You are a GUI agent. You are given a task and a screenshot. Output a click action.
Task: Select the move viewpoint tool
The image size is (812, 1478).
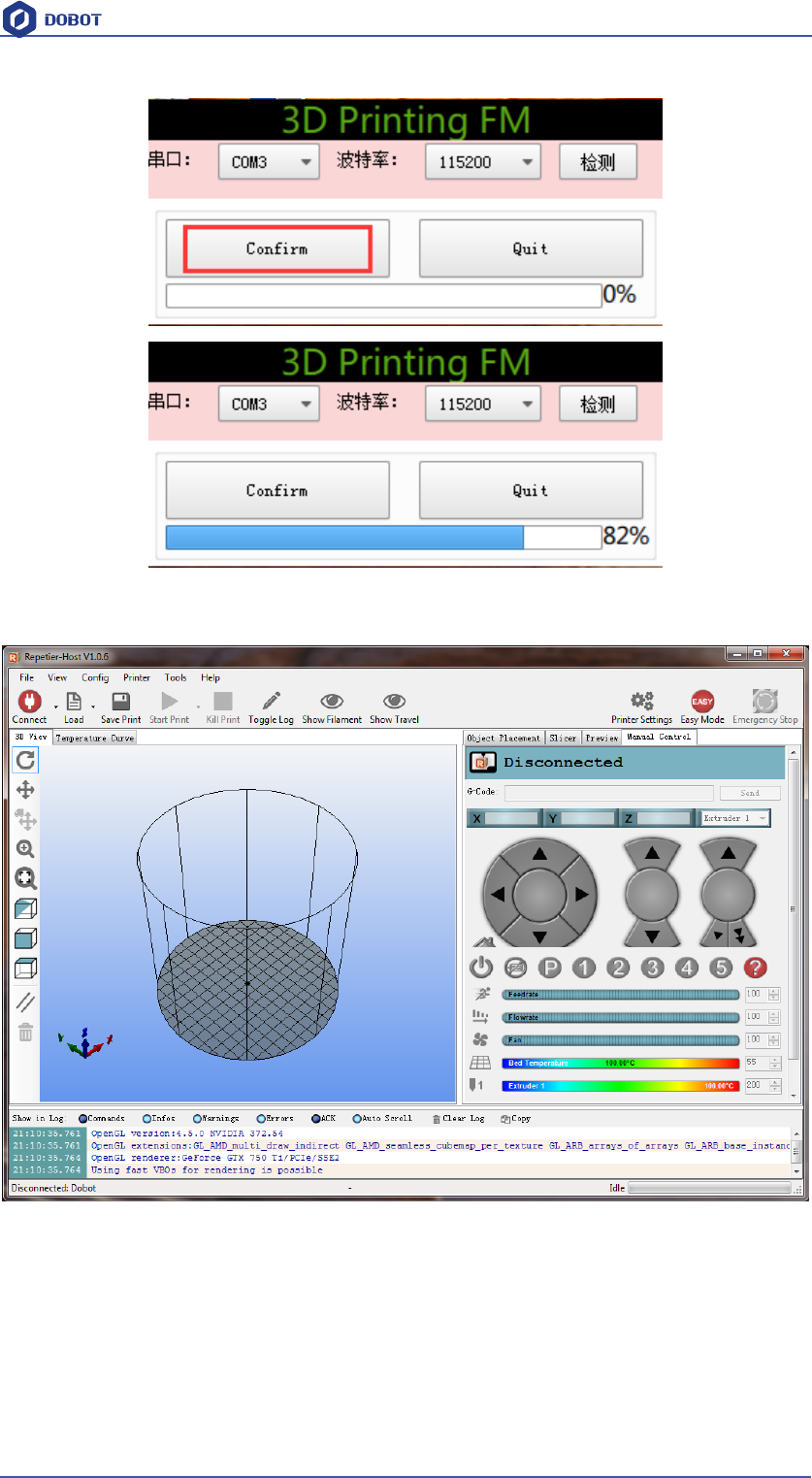coord(26,790)
